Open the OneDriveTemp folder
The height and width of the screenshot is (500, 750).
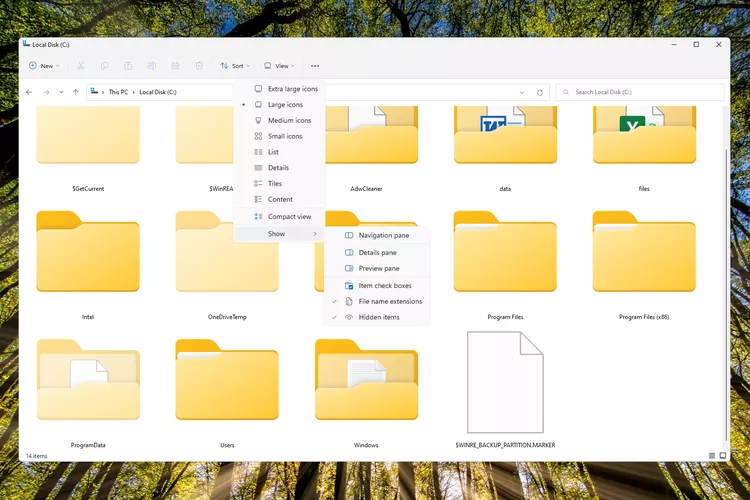(227, 265)
